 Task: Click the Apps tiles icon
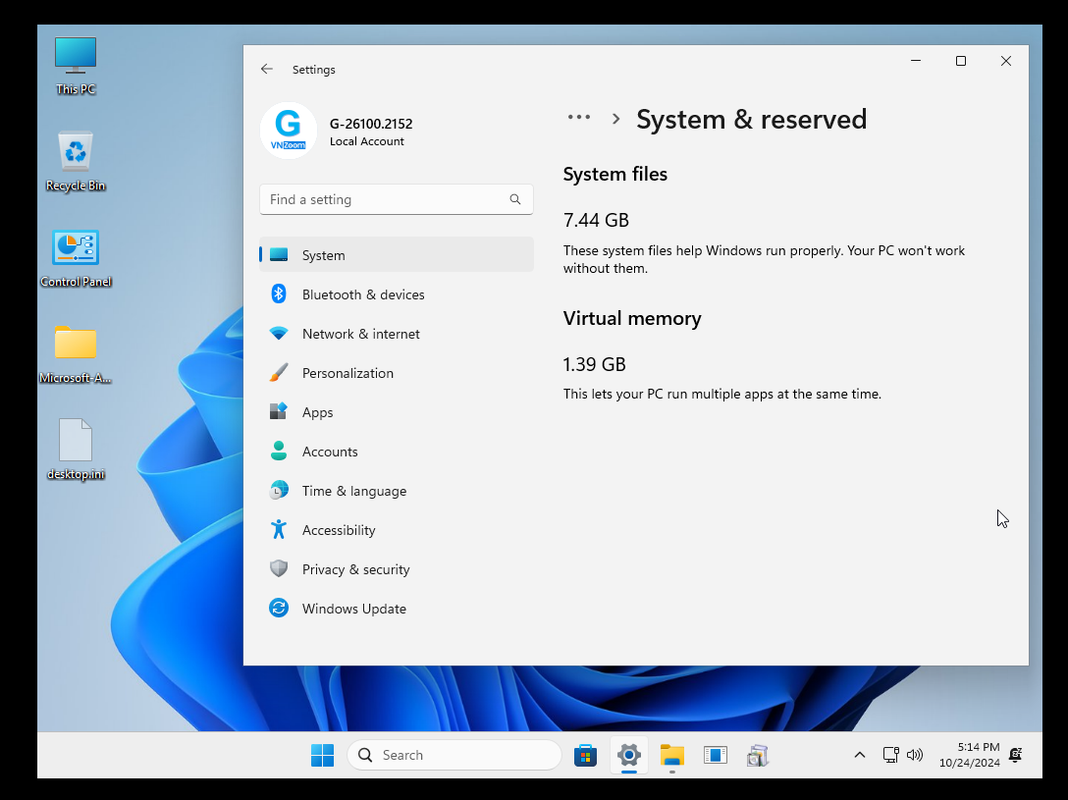tap(279, 411)
